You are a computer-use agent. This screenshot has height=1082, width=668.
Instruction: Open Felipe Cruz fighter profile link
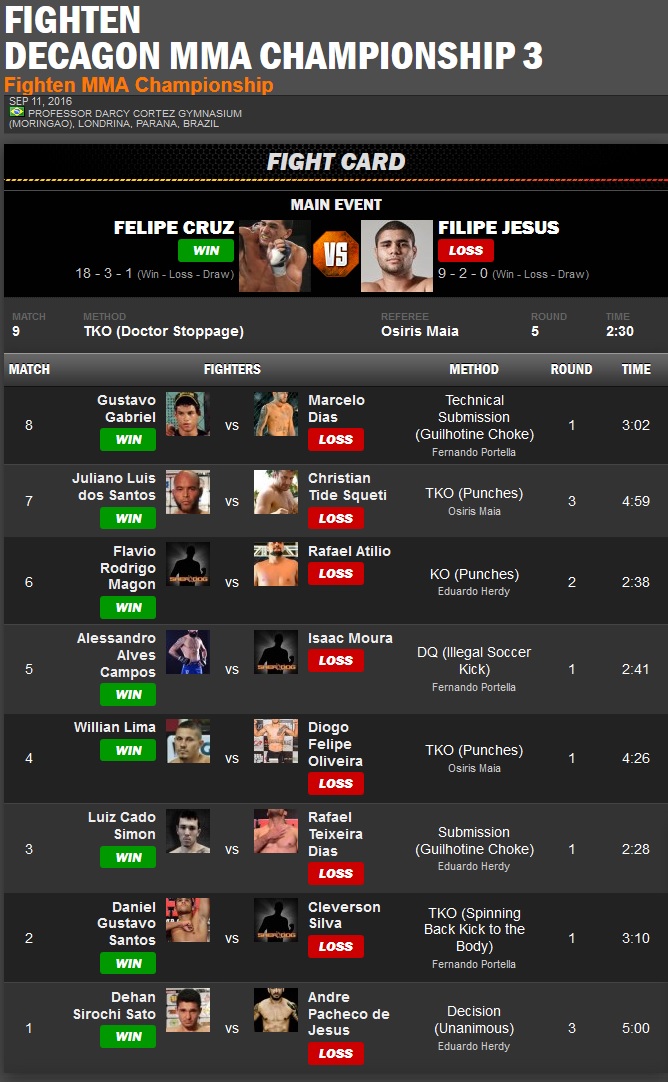[x=174, y=228]
